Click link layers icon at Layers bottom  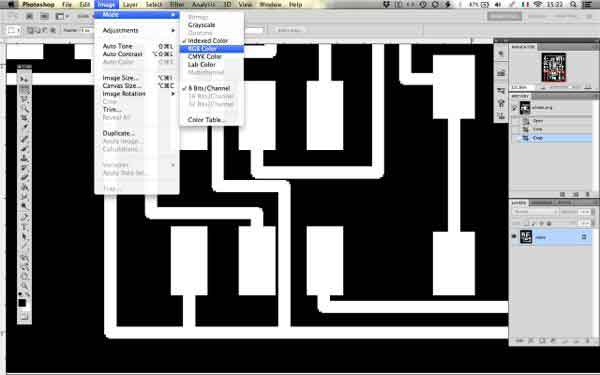click(x=520, y=340)
